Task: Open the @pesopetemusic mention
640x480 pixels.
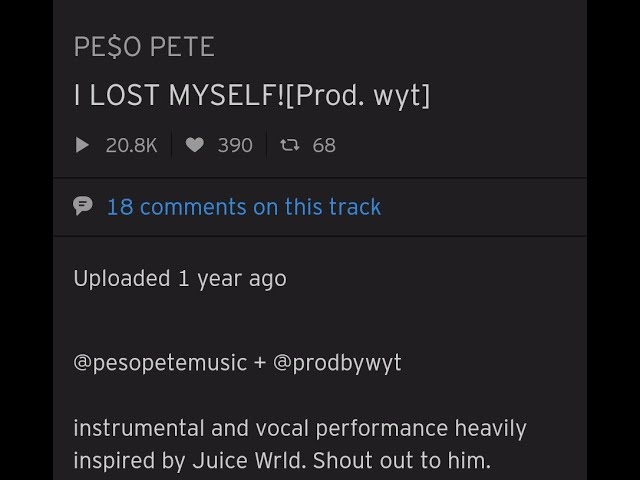Action: [160, 362]
